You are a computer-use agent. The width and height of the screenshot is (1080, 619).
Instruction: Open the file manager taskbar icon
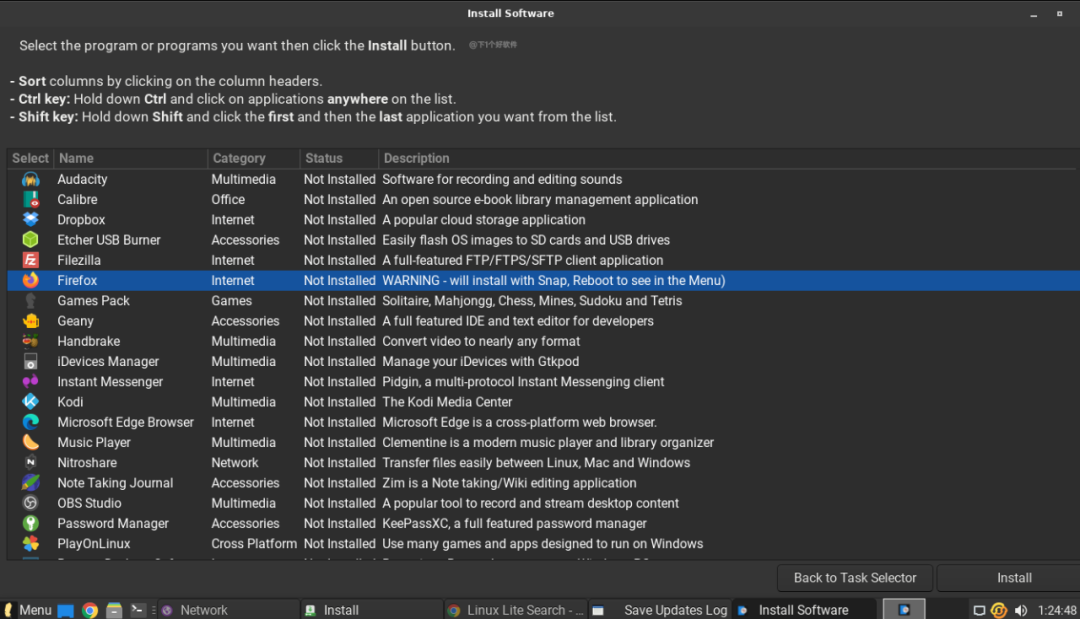114,609
